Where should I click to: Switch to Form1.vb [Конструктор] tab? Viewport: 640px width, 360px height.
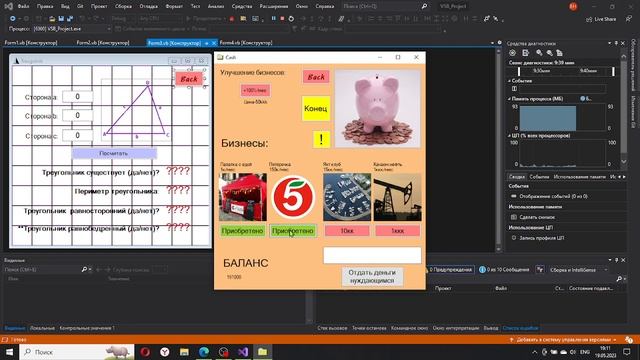31,42
